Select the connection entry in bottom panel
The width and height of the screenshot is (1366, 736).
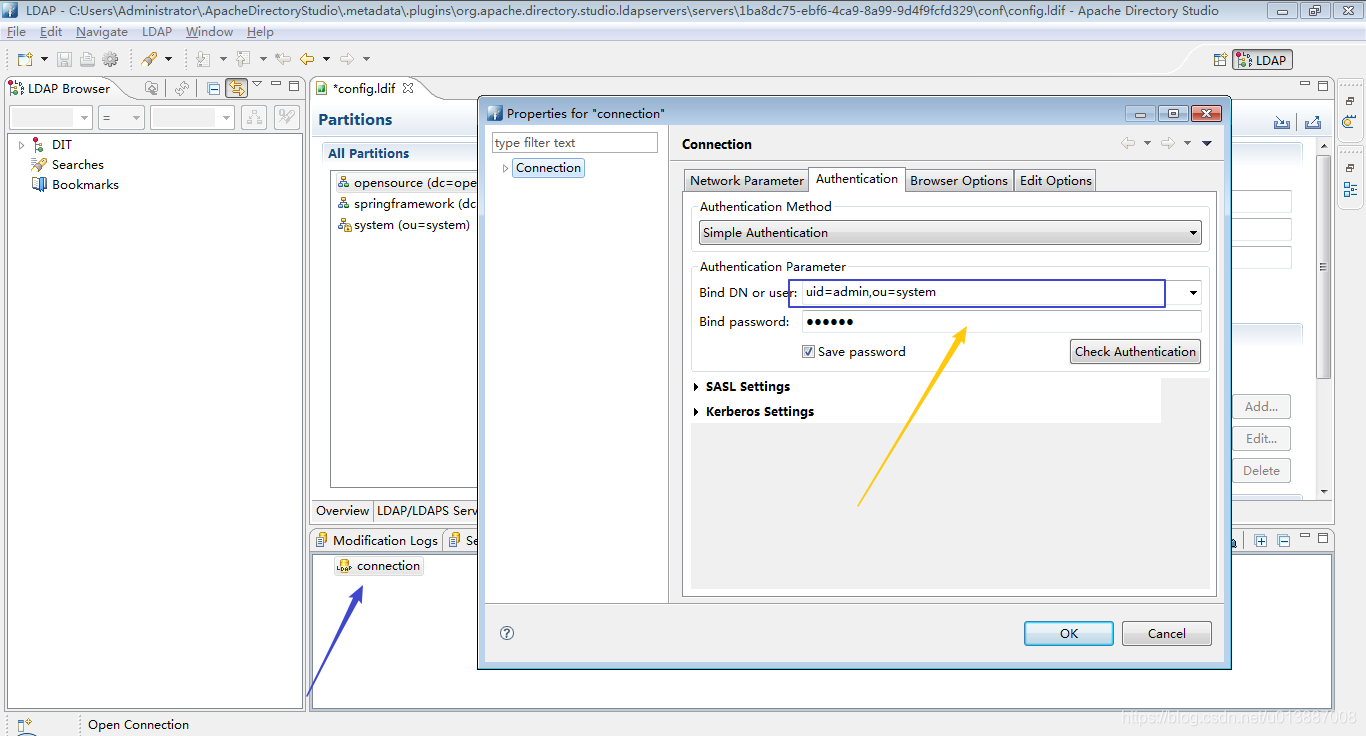tap(379, 566)
